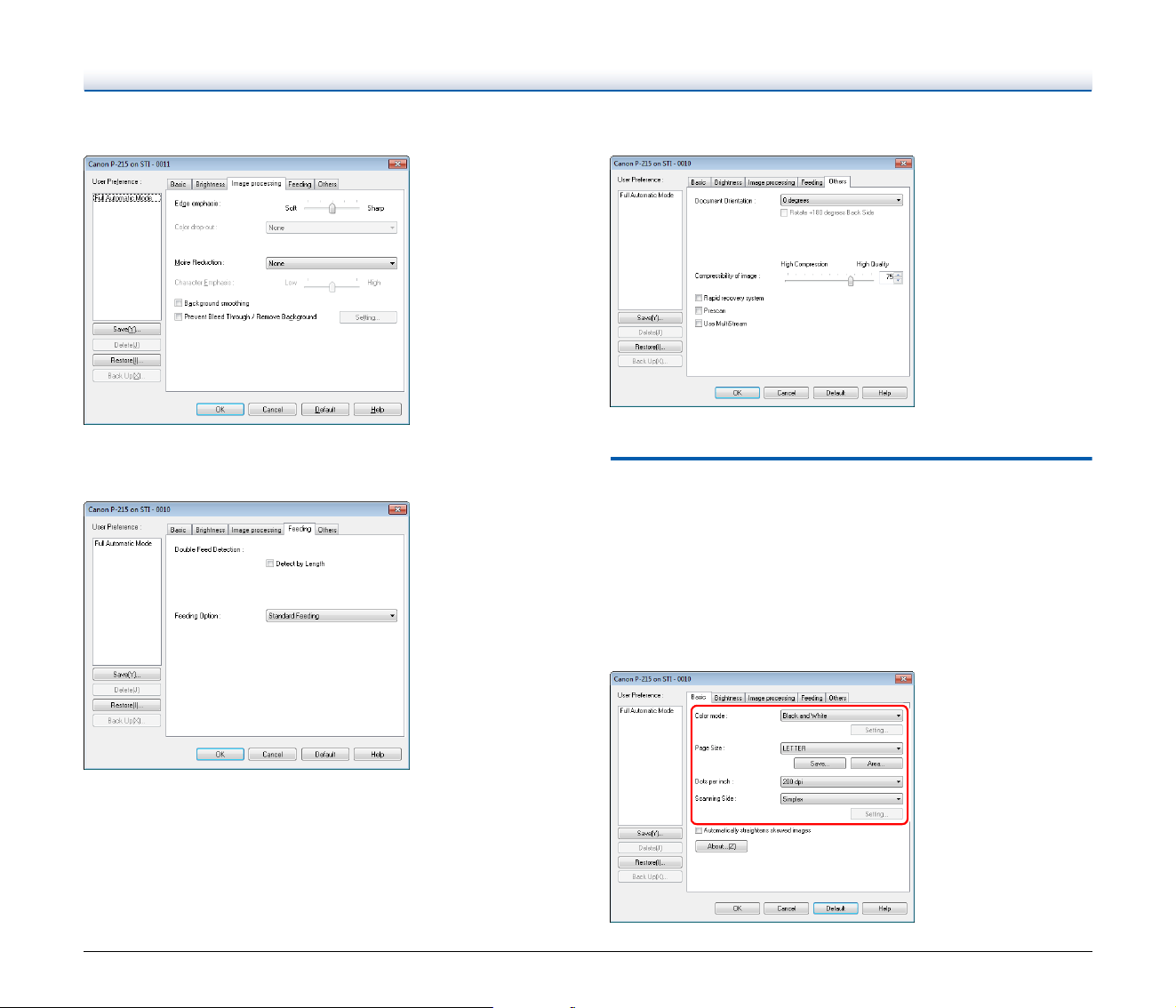Open Basic tab in Feeding dialog
The height and width of the screenshot is (1008, 1176).
[179, 530]
